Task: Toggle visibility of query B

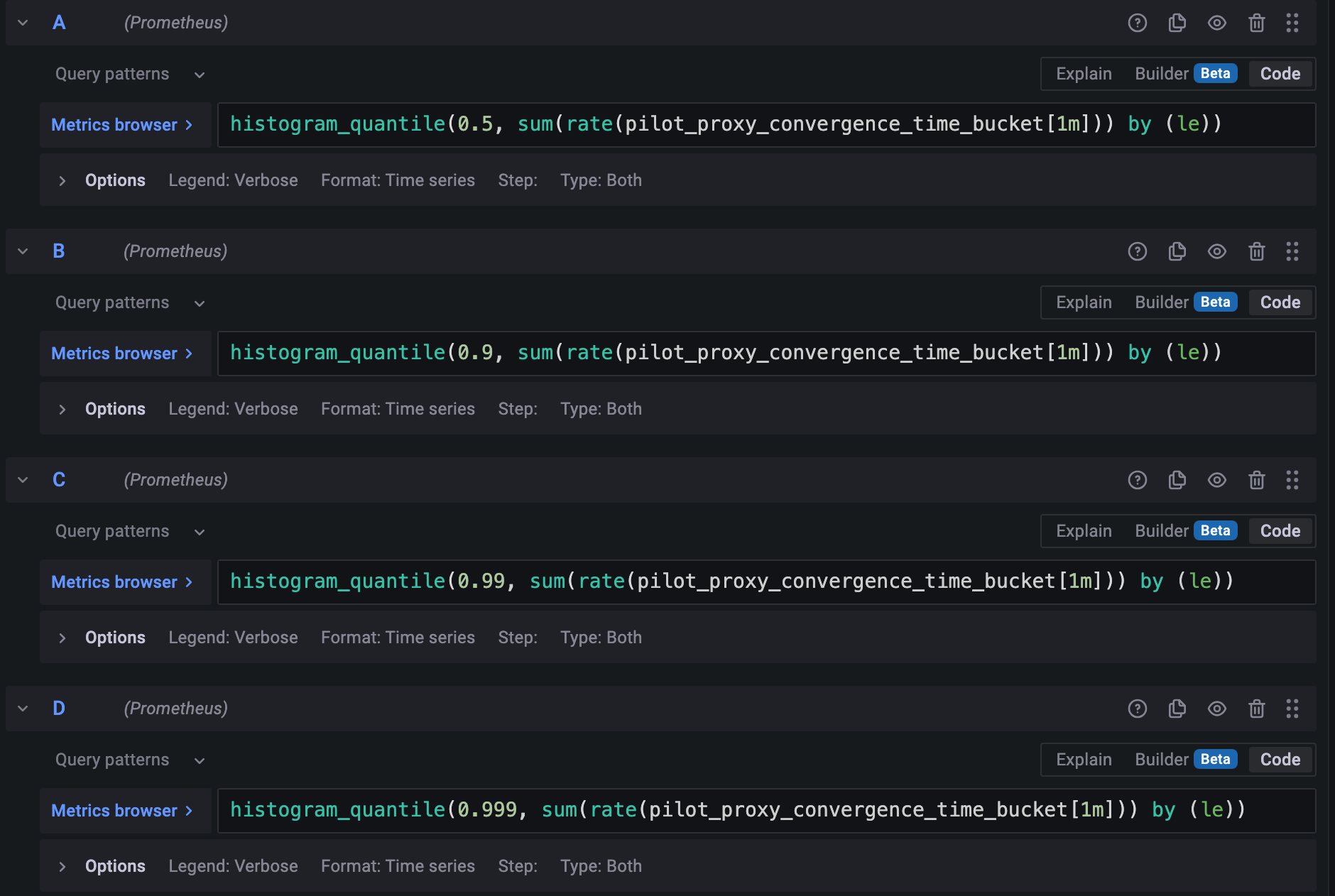Action: click(x=1217, y=251)
